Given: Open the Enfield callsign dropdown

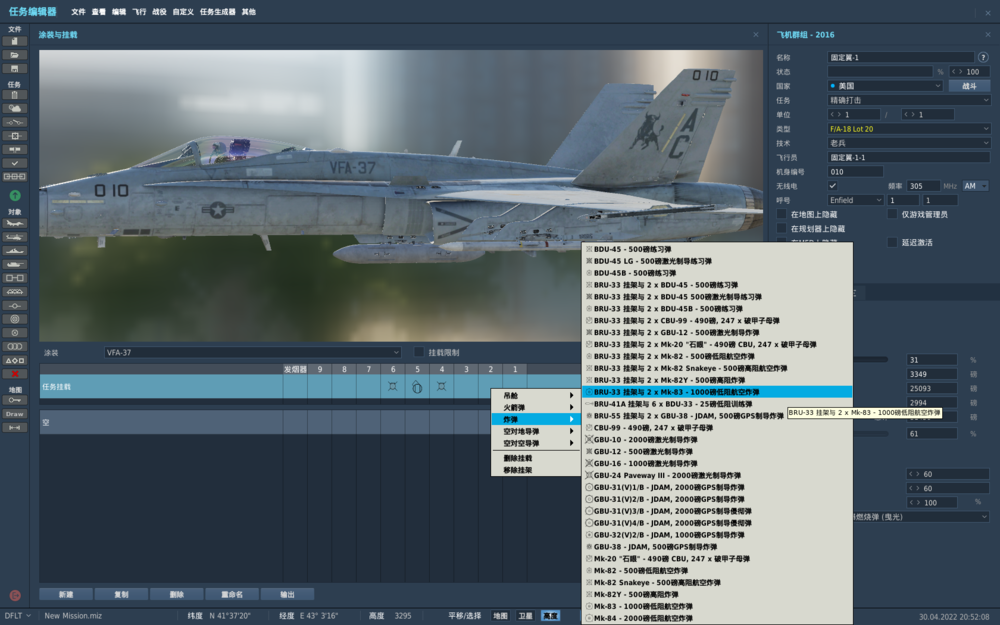Looking at the screenshot, I should point(855,200).
